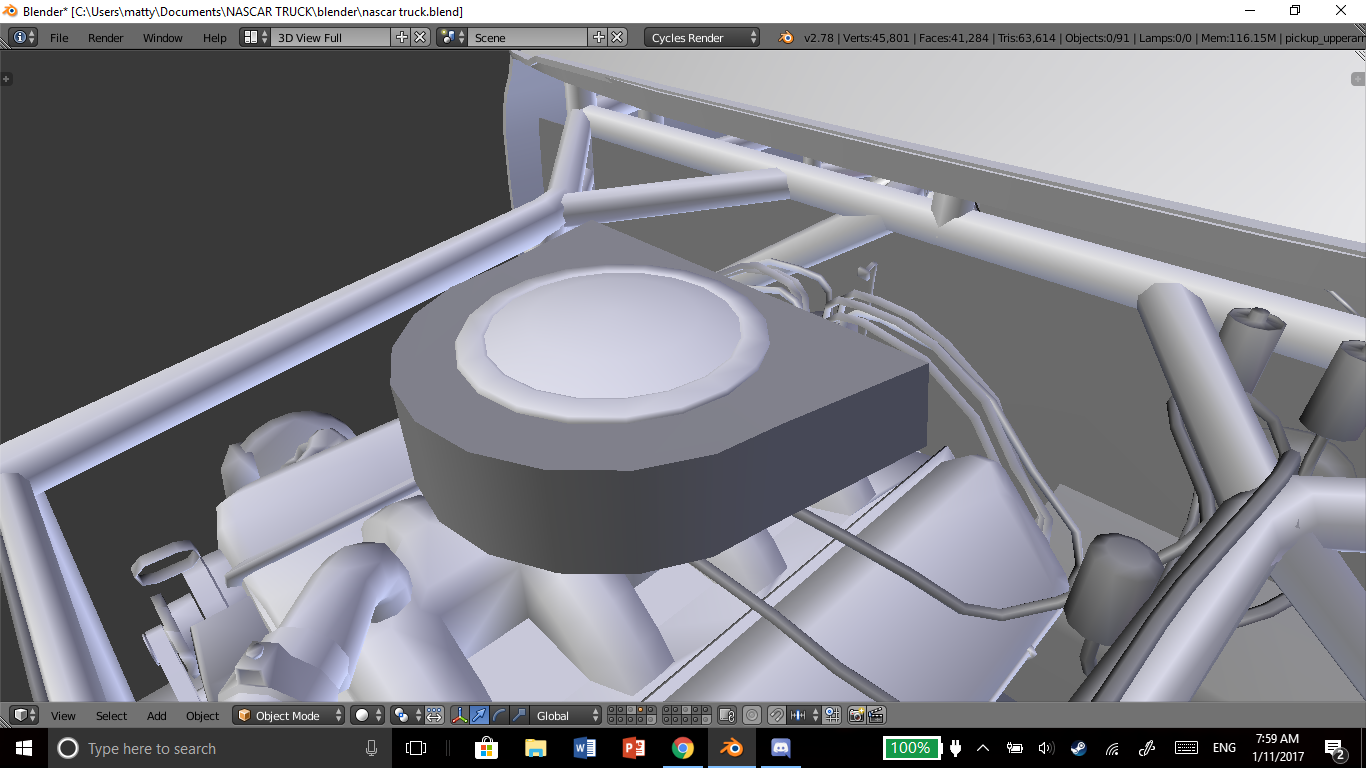Viewport: 1366px width, 768px height.
Task: Open the Object Mode dropdown
Action: [x=289, y=715]
